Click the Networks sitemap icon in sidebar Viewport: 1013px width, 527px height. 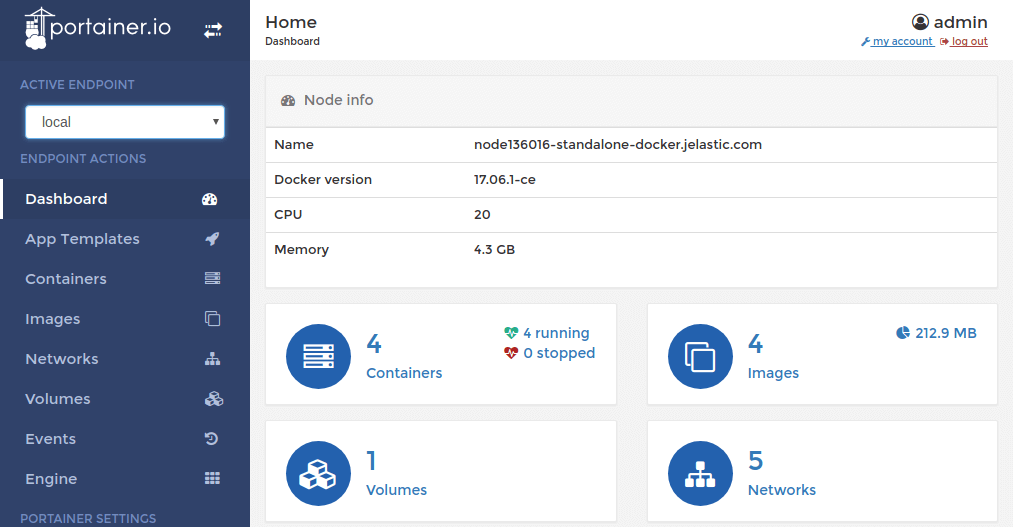[x=212, y=359]
